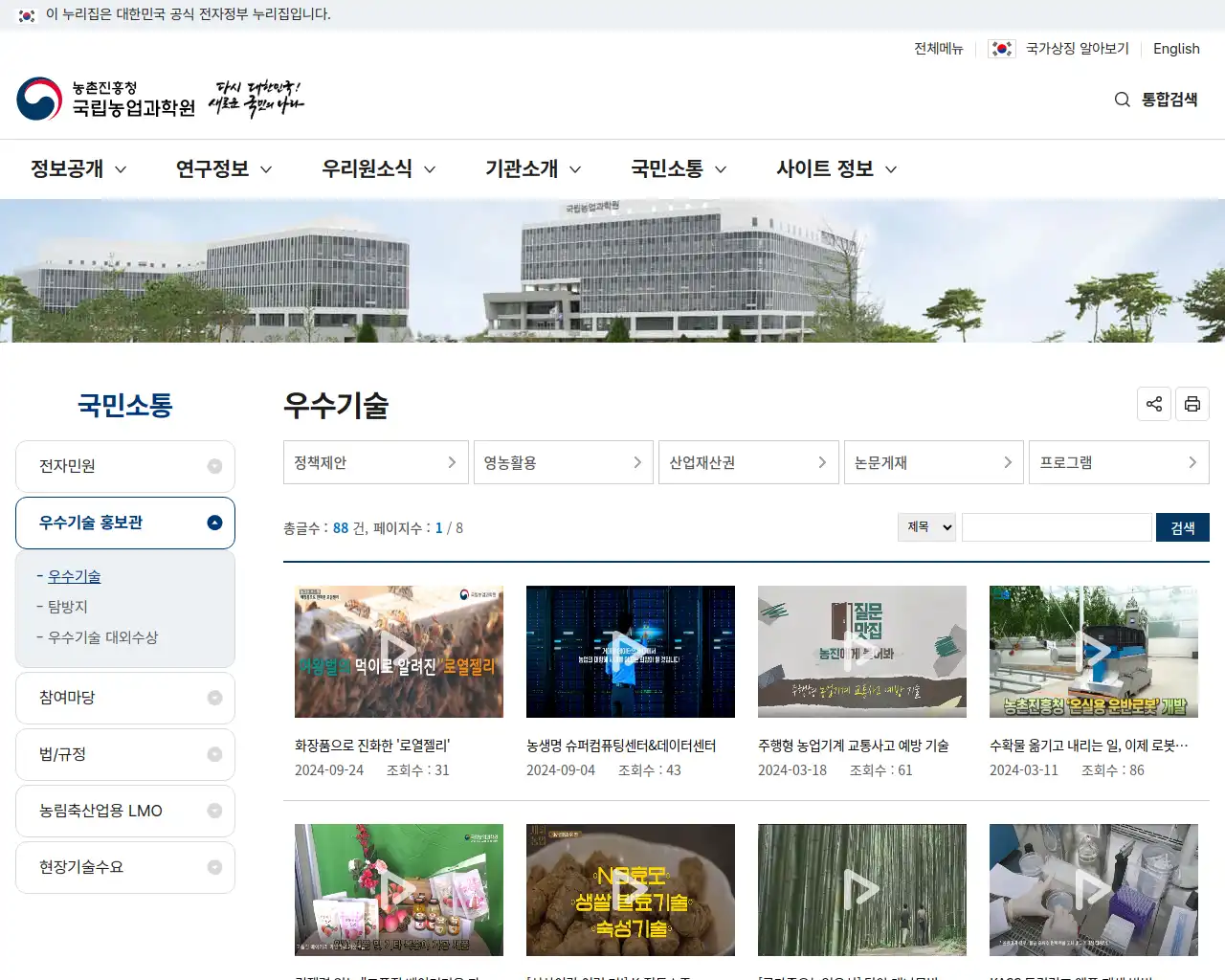Image resolution: width=1225 pixels, height=980 pixels.
Task: Click the 검색 button
Action: tap(1183, 527)
